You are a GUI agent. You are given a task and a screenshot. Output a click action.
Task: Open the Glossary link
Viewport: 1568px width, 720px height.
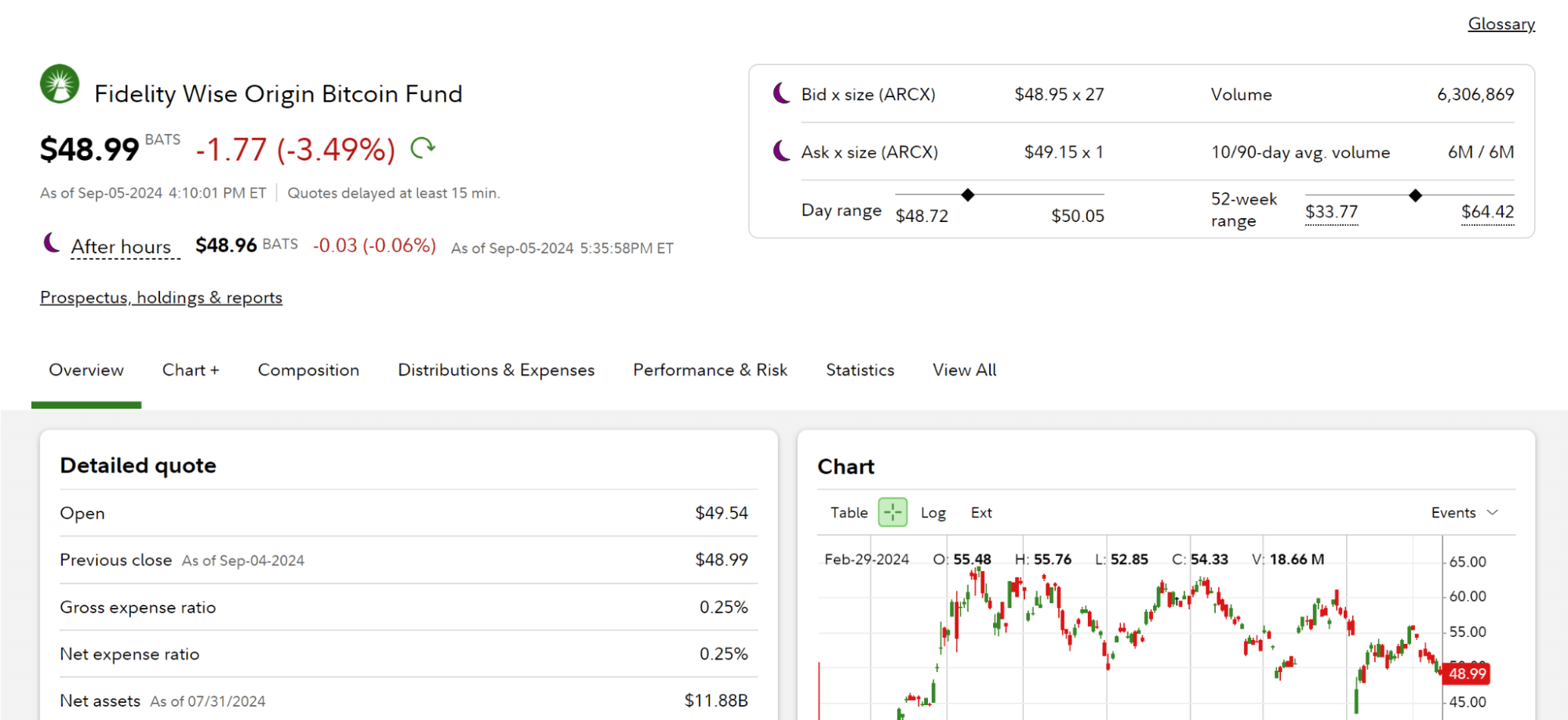click(1501, 24)
